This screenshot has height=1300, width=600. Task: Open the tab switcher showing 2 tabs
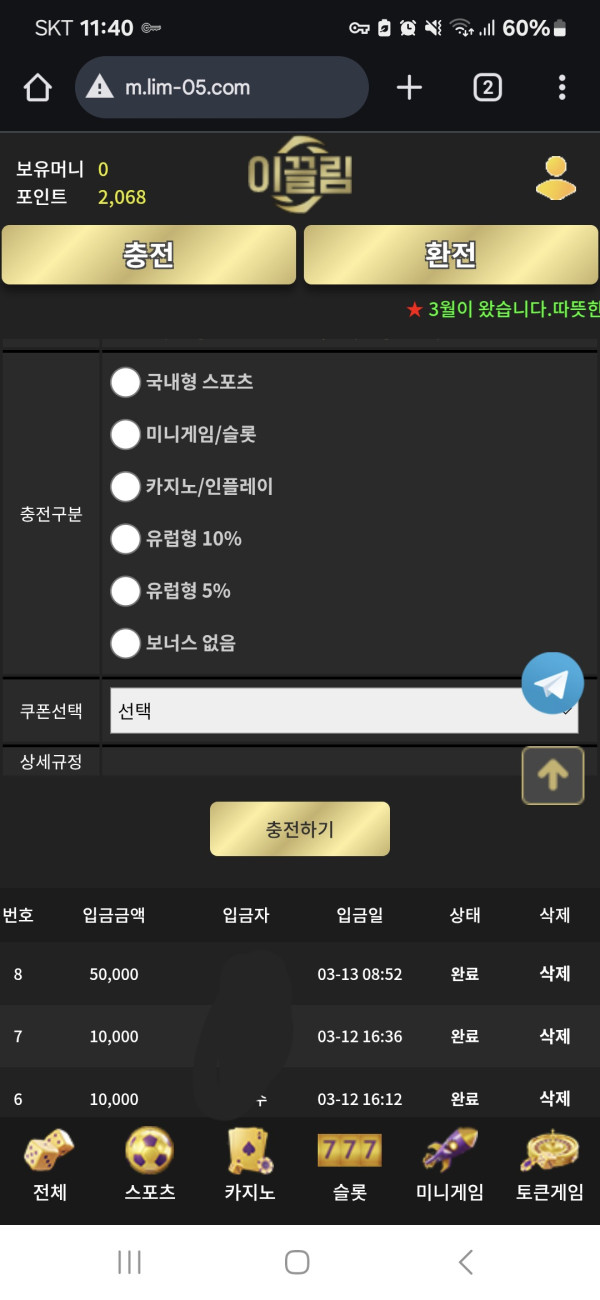pyautogui.click(x=487, y=88)
